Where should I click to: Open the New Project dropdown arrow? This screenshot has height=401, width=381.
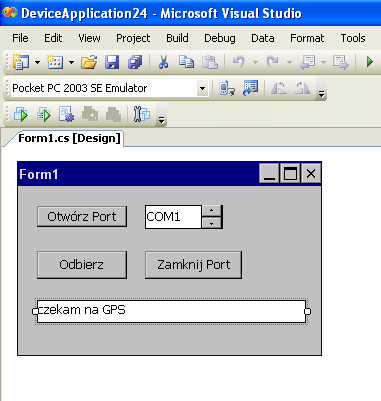(37, 62)
